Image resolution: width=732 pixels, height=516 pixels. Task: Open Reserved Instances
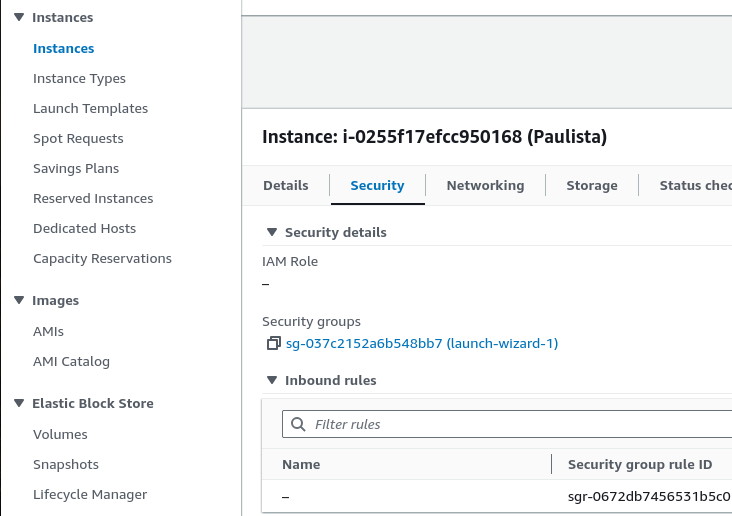[x=93, y=198]
